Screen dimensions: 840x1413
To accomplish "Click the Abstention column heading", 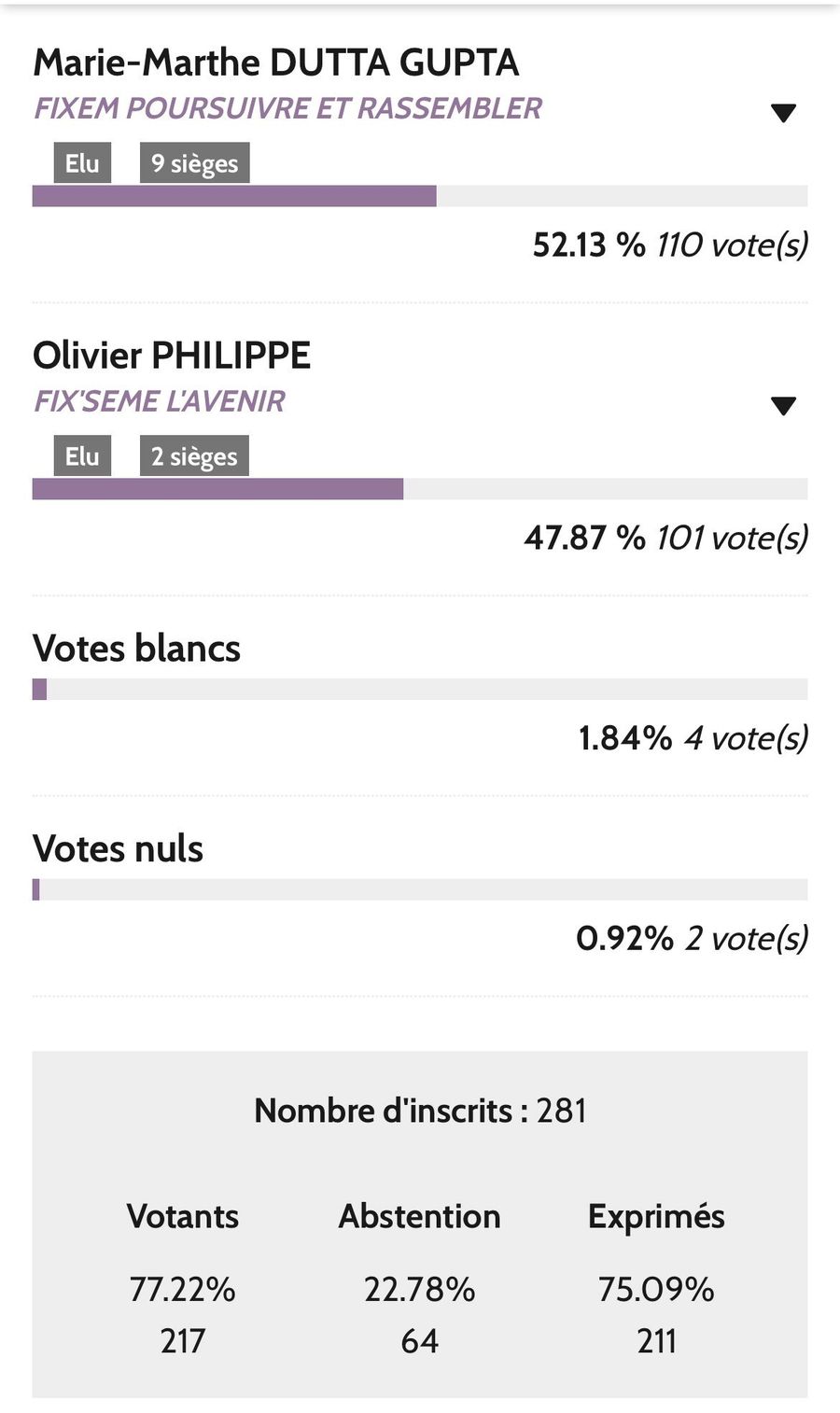I will tap(419, 1216).
